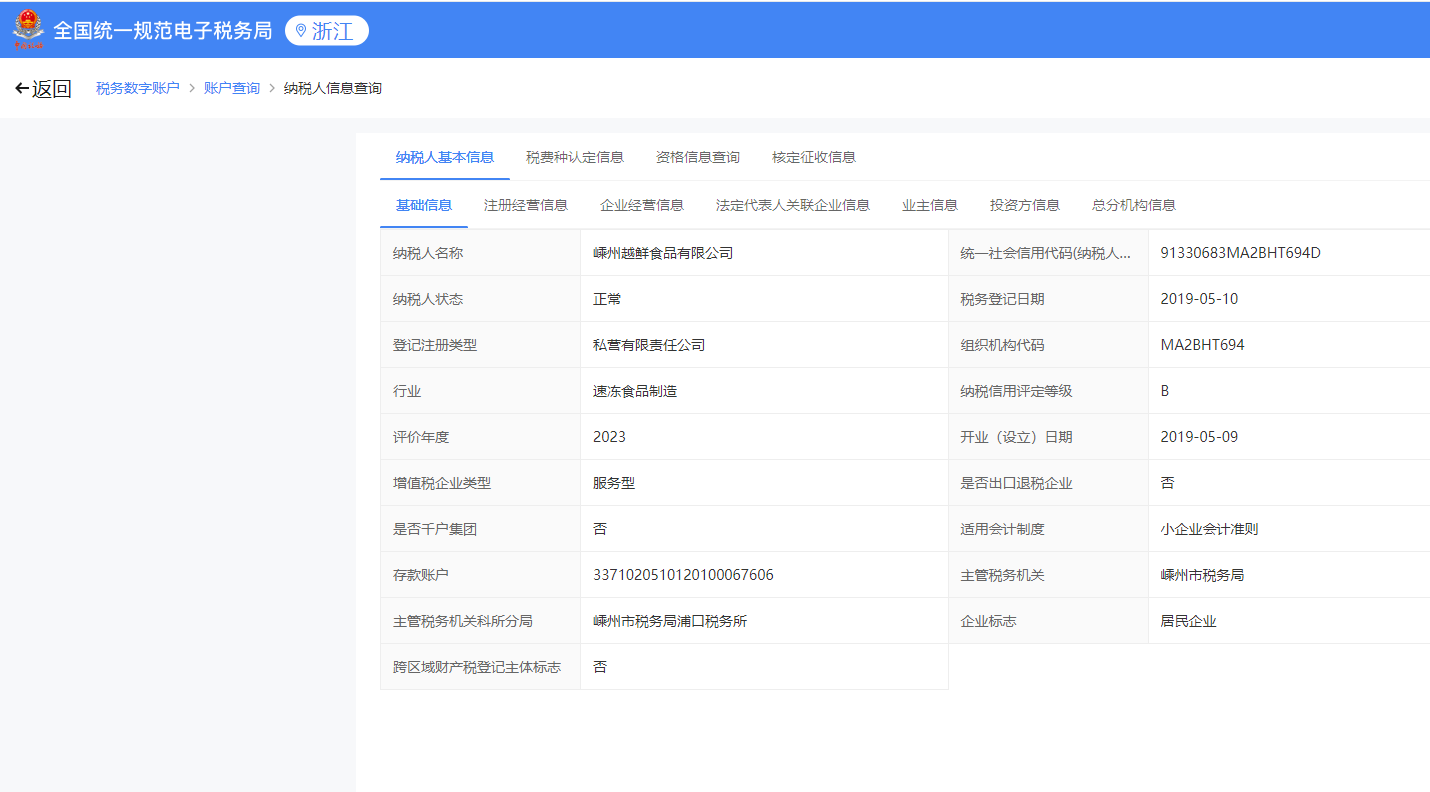Screen dimensions: 1430x792
Task: Open the 注册经营信息 sub-tab
Action: pyautogui.click(x=525, y=205)
